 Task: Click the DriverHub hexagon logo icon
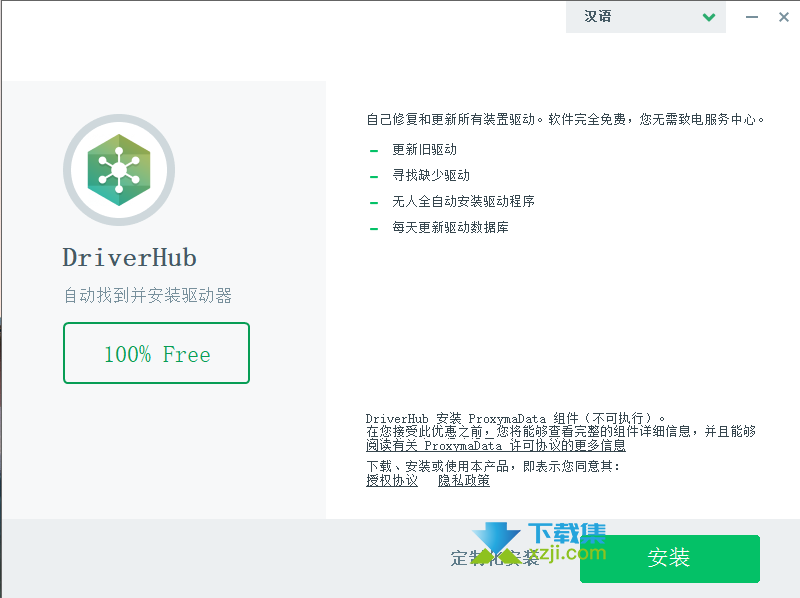(119, 170)
